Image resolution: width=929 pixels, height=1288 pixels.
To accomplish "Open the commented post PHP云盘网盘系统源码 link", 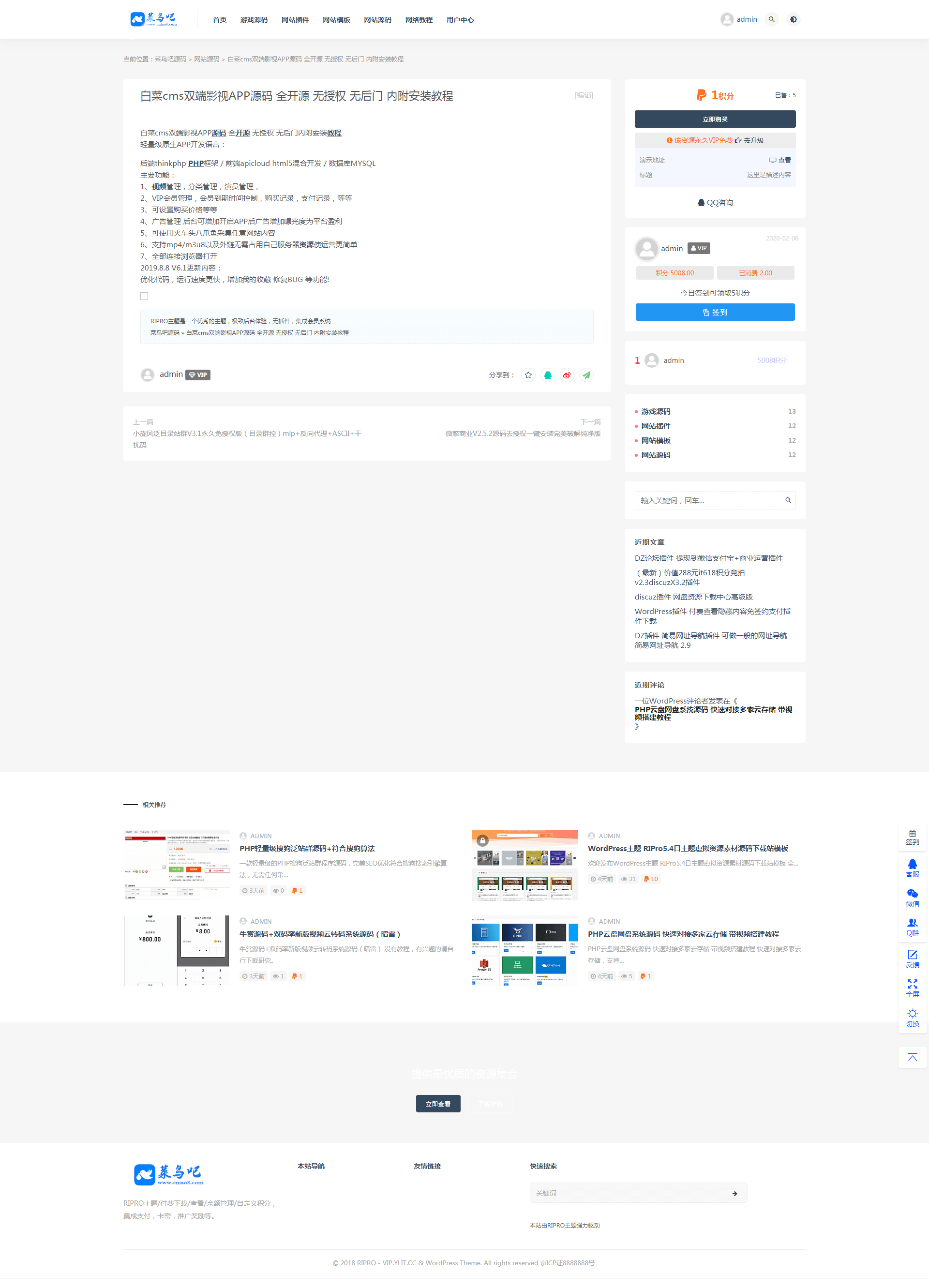I will 713,713.
